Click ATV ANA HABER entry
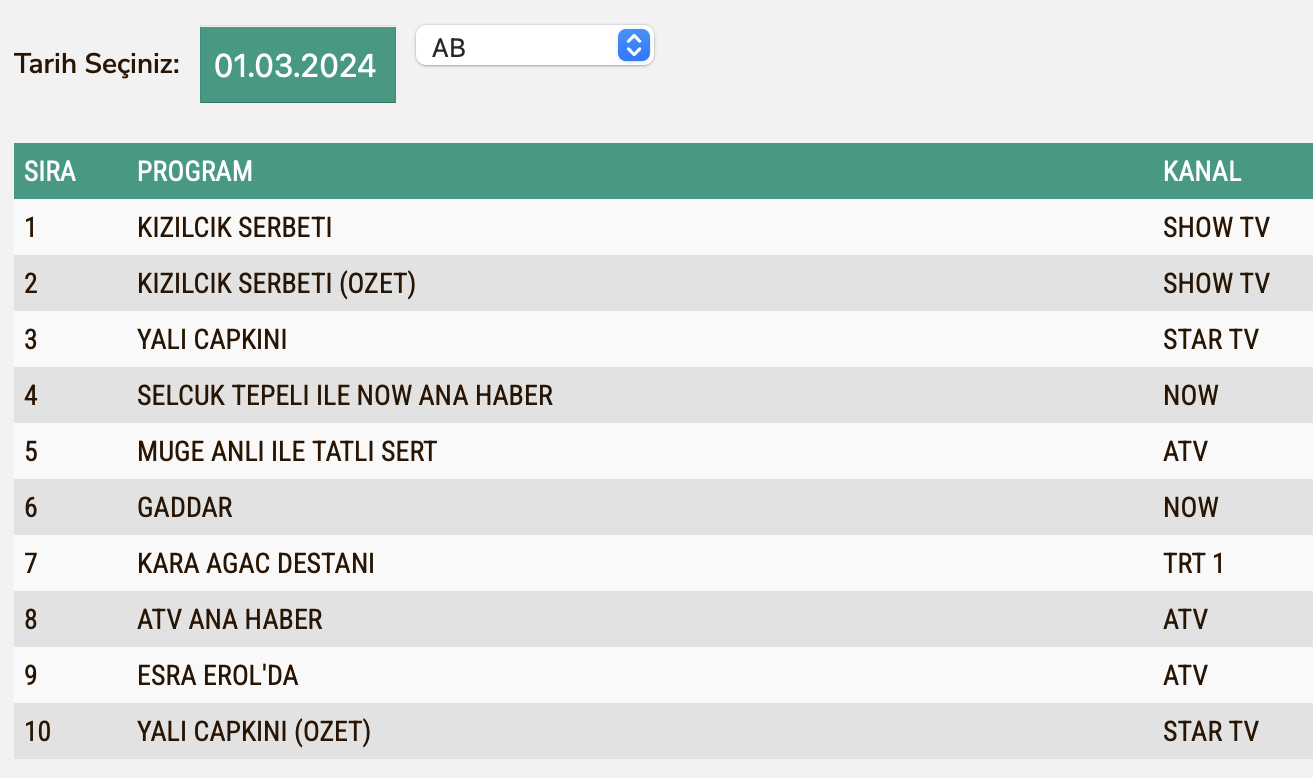 click(229, 619)
